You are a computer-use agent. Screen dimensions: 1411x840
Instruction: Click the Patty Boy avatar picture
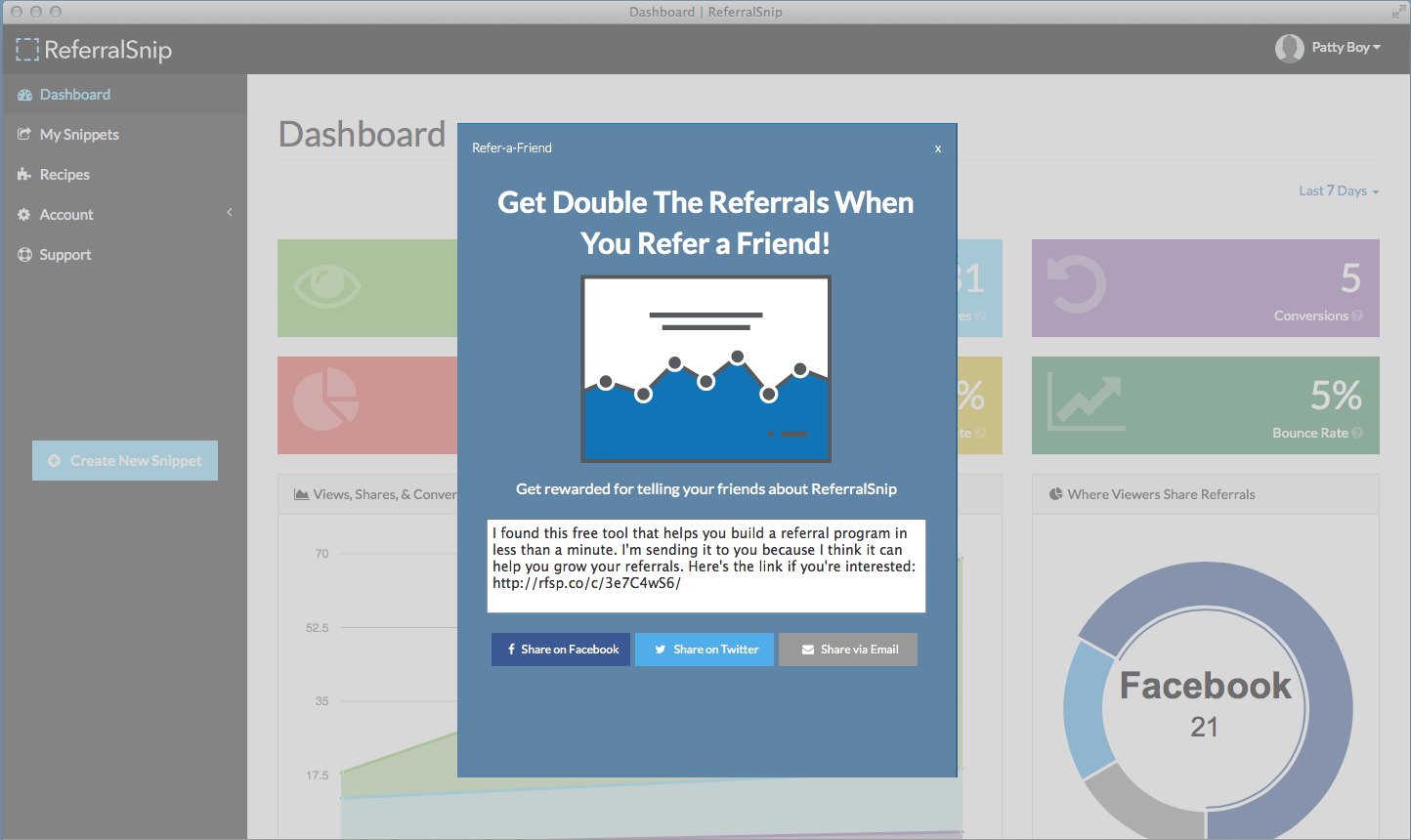point(1290,48)
